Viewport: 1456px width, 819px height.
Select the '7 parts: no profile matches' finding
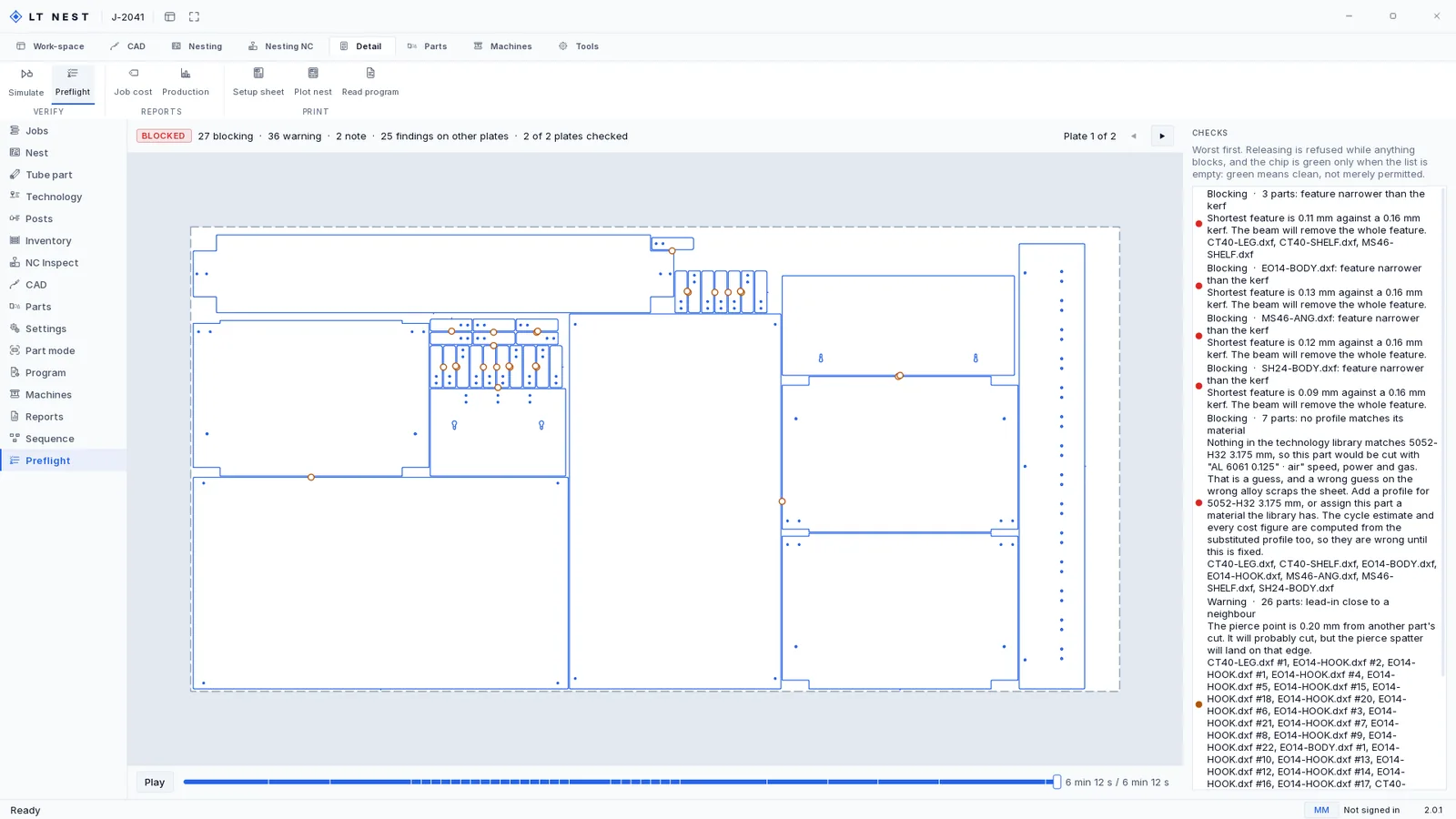pos(1317,503)
